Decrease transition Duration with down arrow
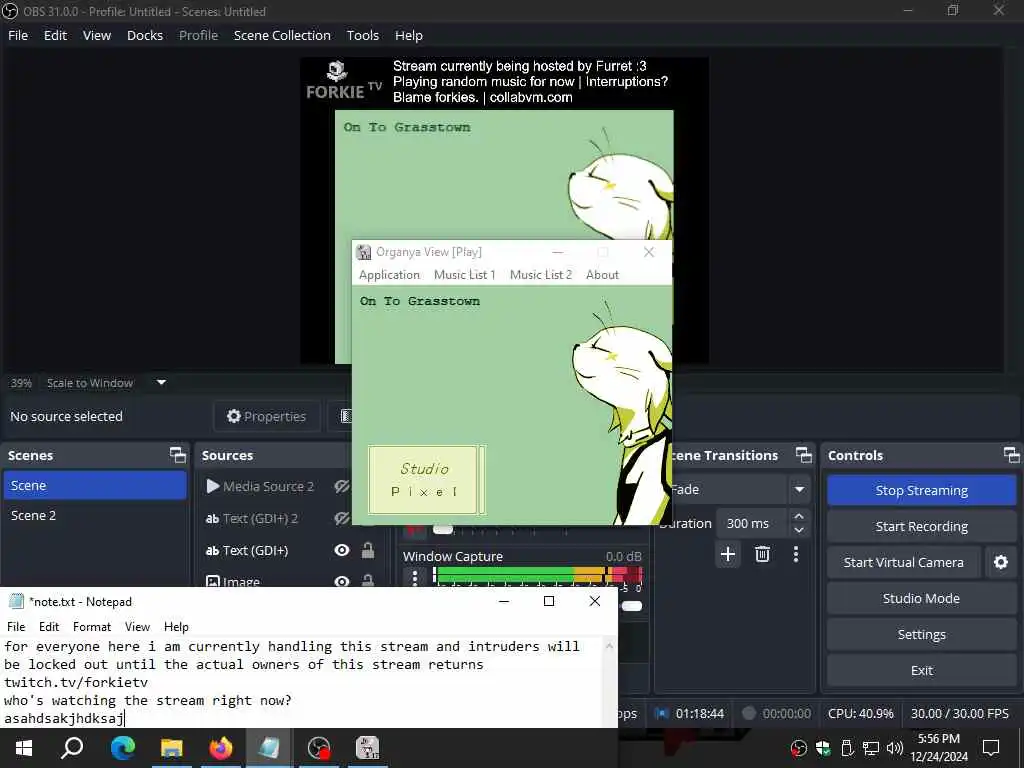 pos(799,530)
